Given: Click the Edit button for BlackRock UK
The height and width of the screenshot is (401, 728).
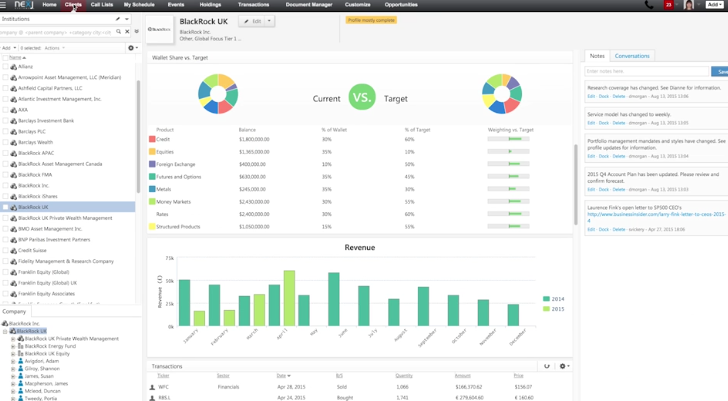Looking at the screenshot, I should [x=253, y=21].
